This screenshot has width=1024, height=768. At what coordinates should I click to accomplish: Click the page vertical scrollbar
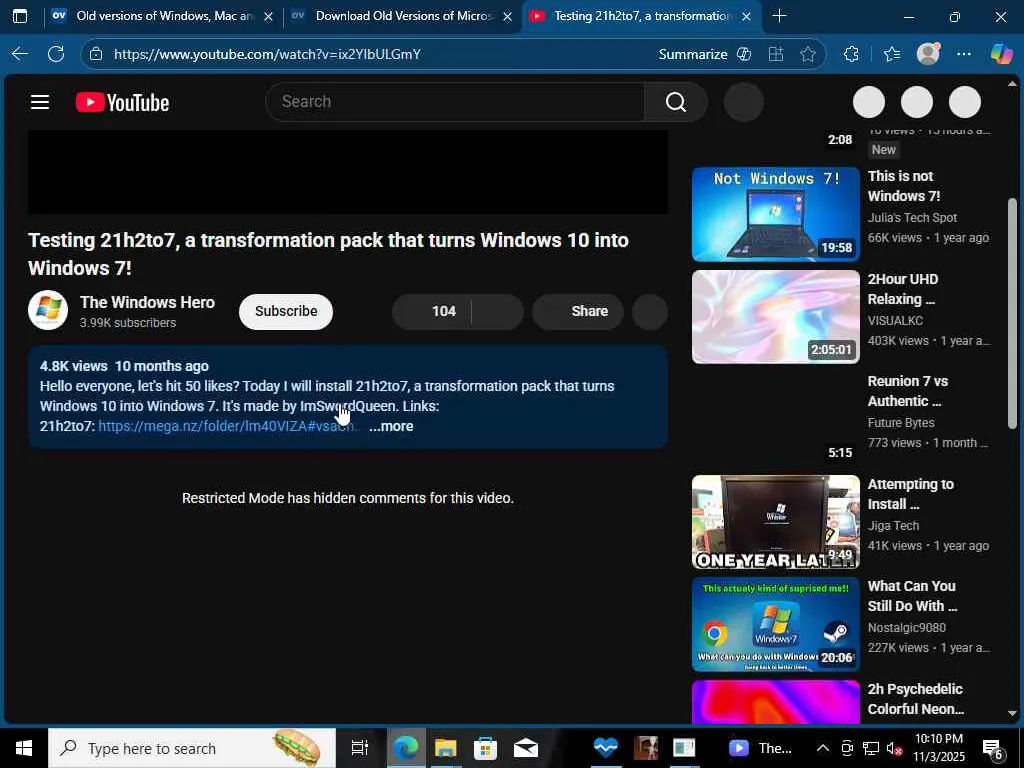[1012, 313]
